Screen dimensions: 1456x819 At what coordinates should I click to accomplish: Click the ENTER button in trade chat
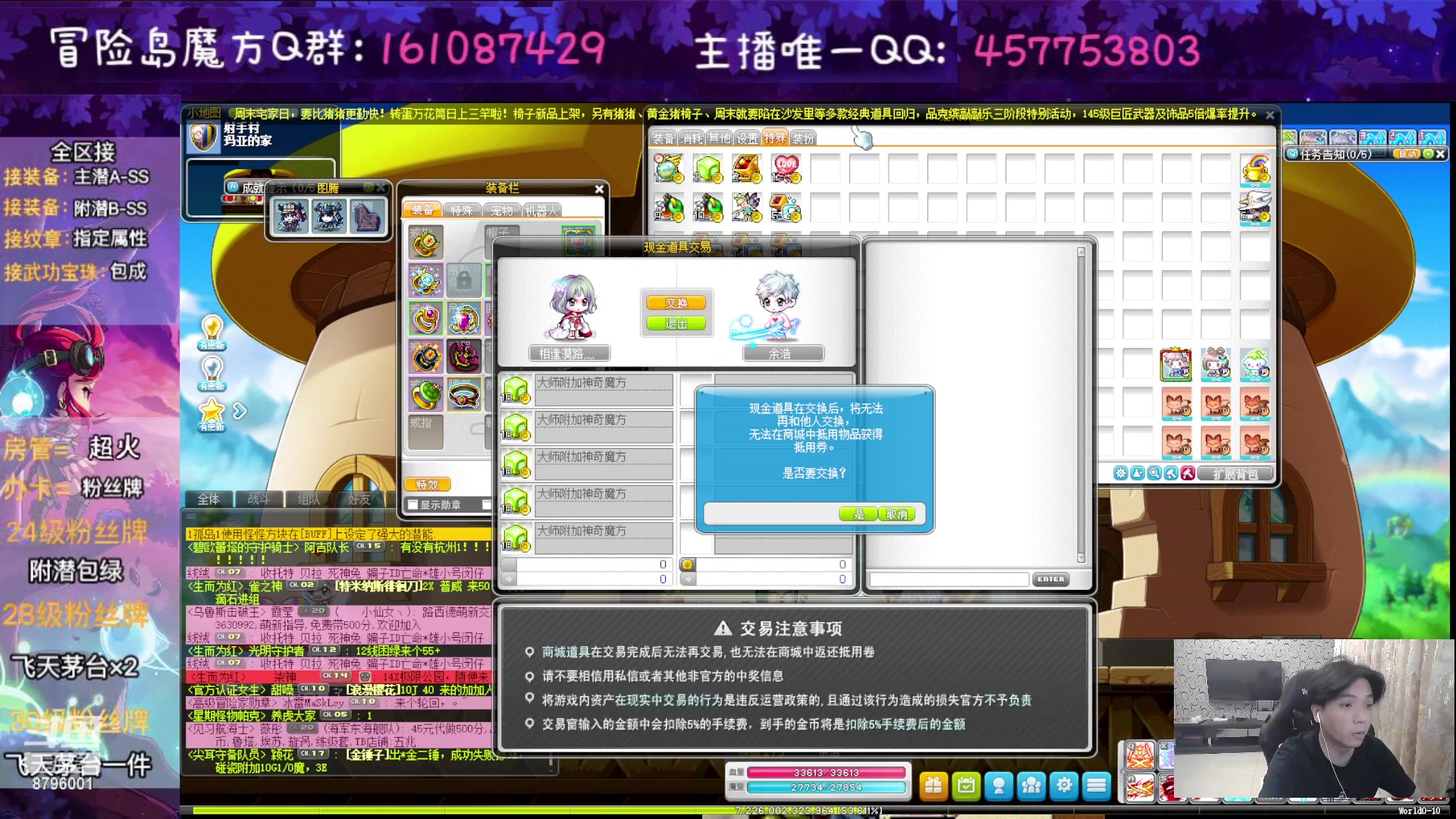(x=1050, y=579)
